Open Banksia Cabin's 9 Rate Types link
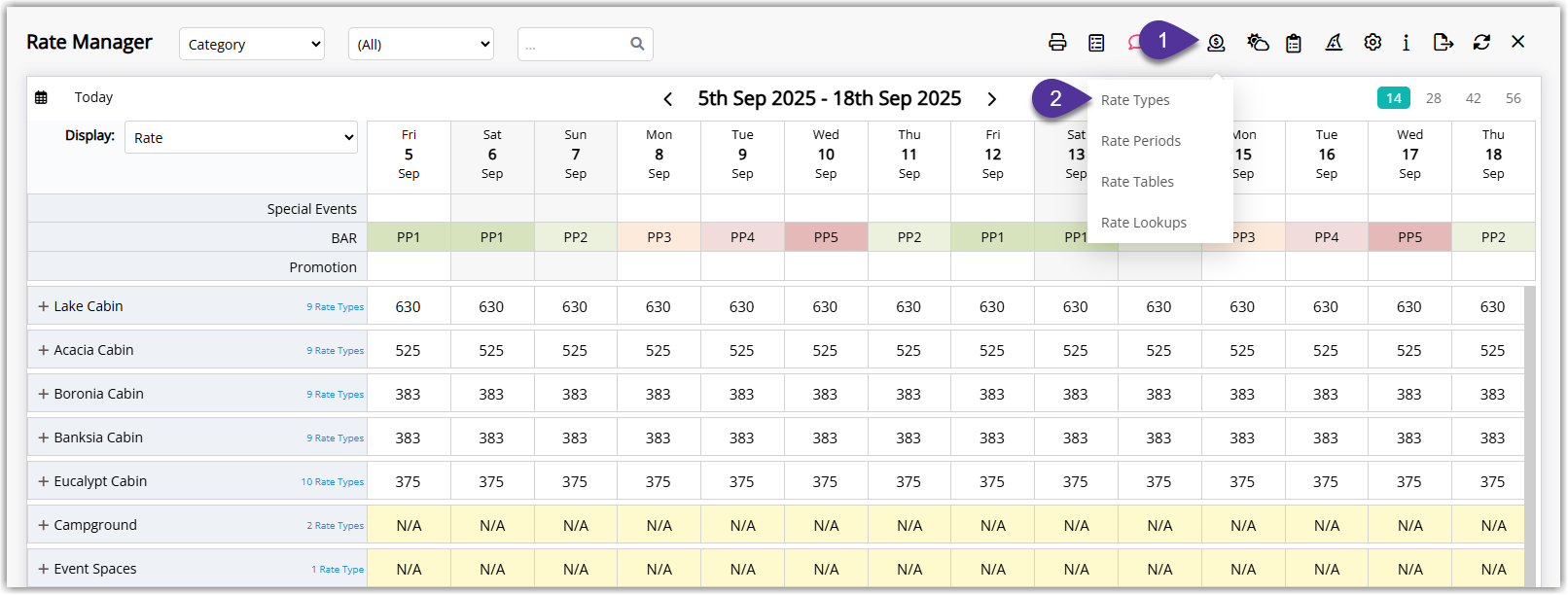 (x=336, y=438)
